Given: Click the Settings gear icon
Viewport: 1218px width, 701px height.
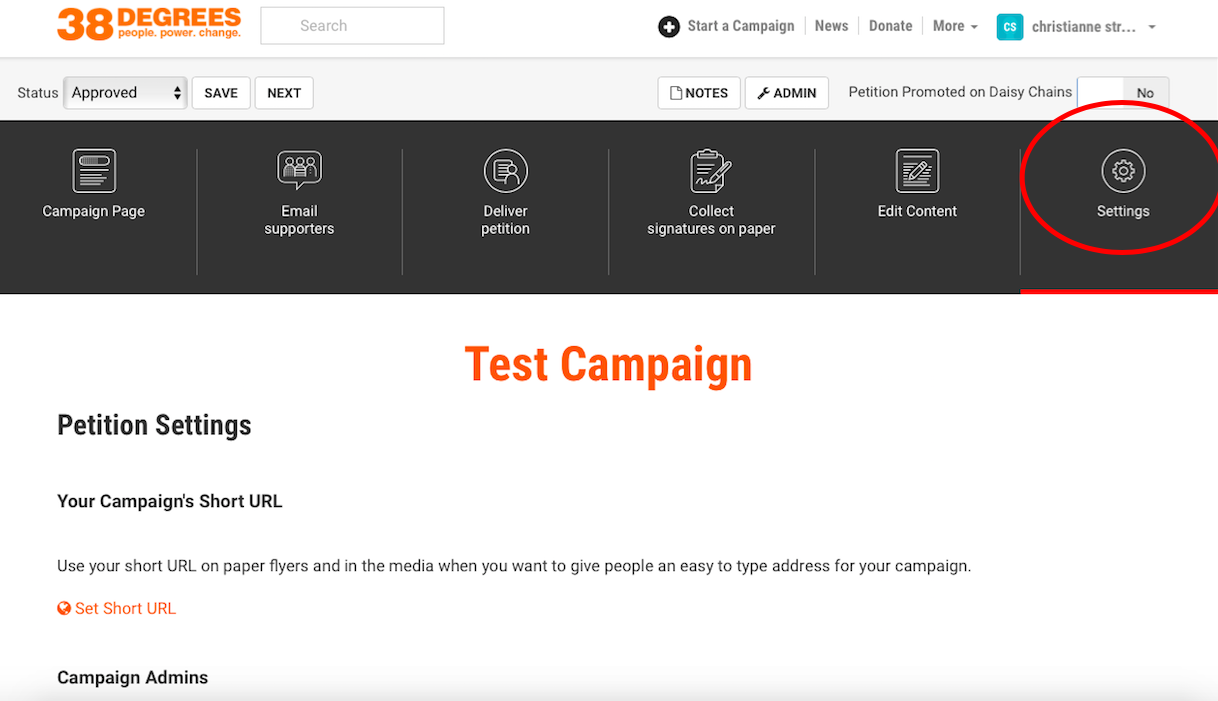Looking at the screenshot, I should pos(1123,171).
